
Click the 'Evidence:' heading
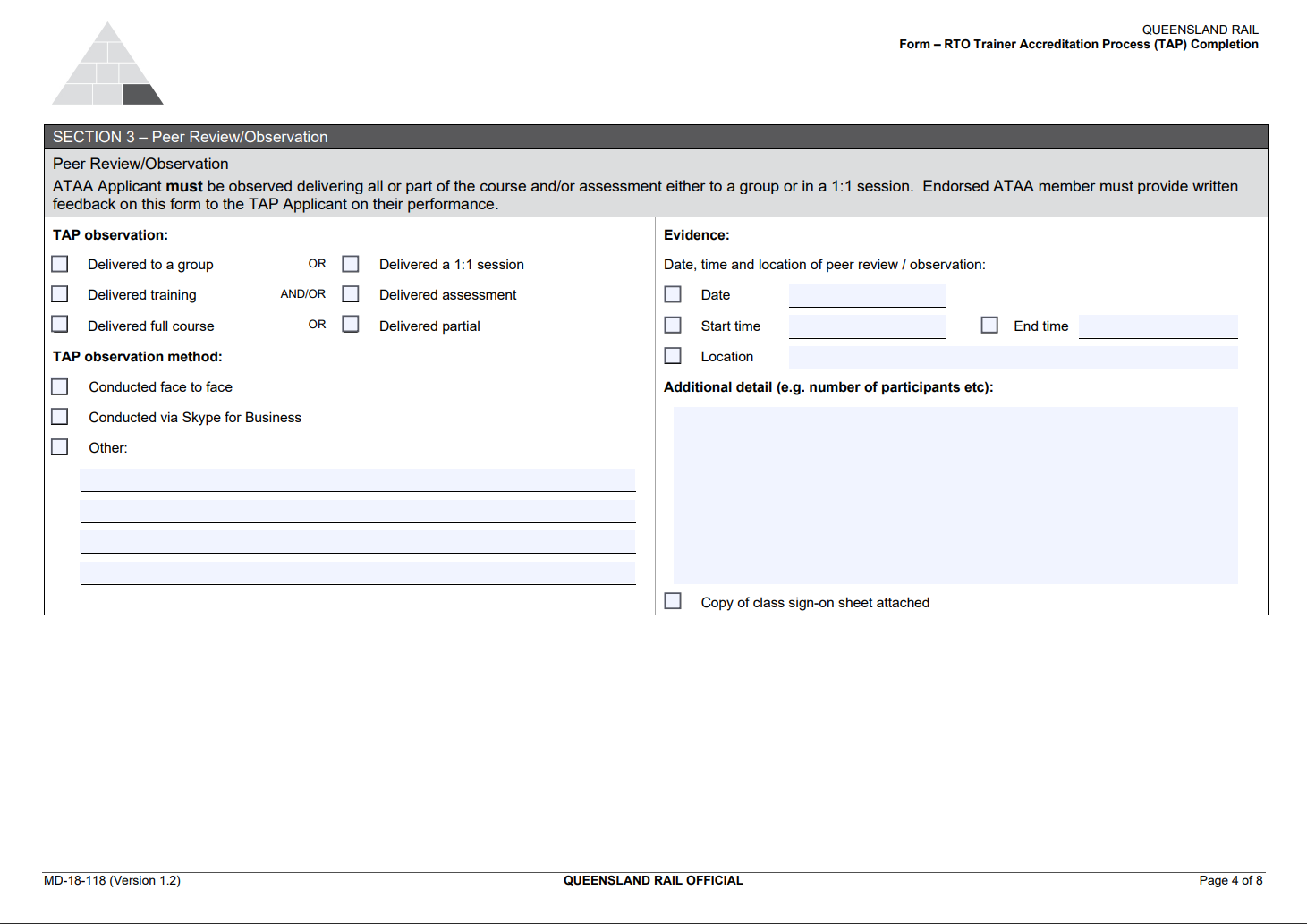[697, 235]
